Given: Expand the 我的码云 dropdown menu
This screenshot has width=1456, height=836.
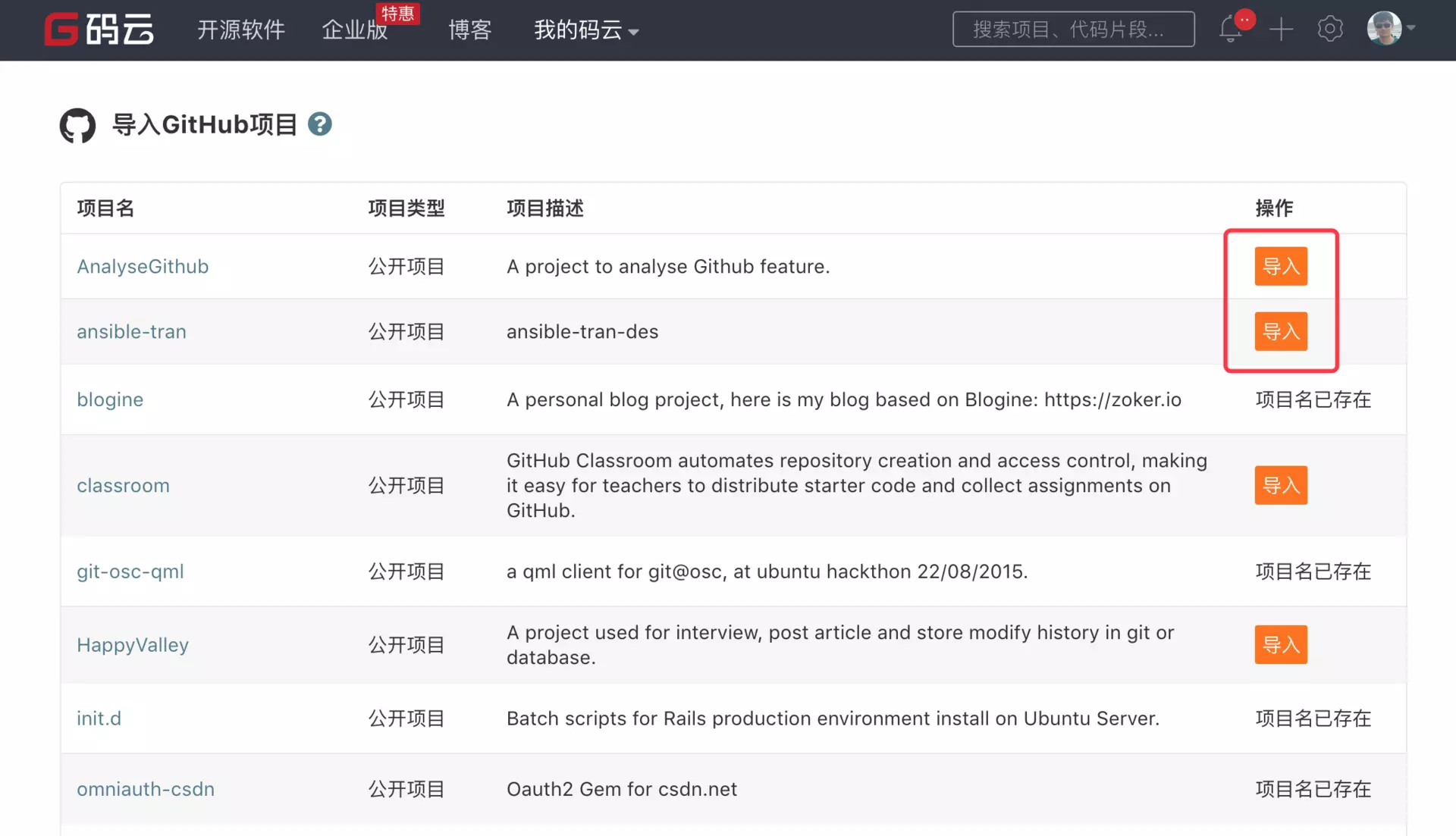Looking at the screenshot, I should pos(585,30).
